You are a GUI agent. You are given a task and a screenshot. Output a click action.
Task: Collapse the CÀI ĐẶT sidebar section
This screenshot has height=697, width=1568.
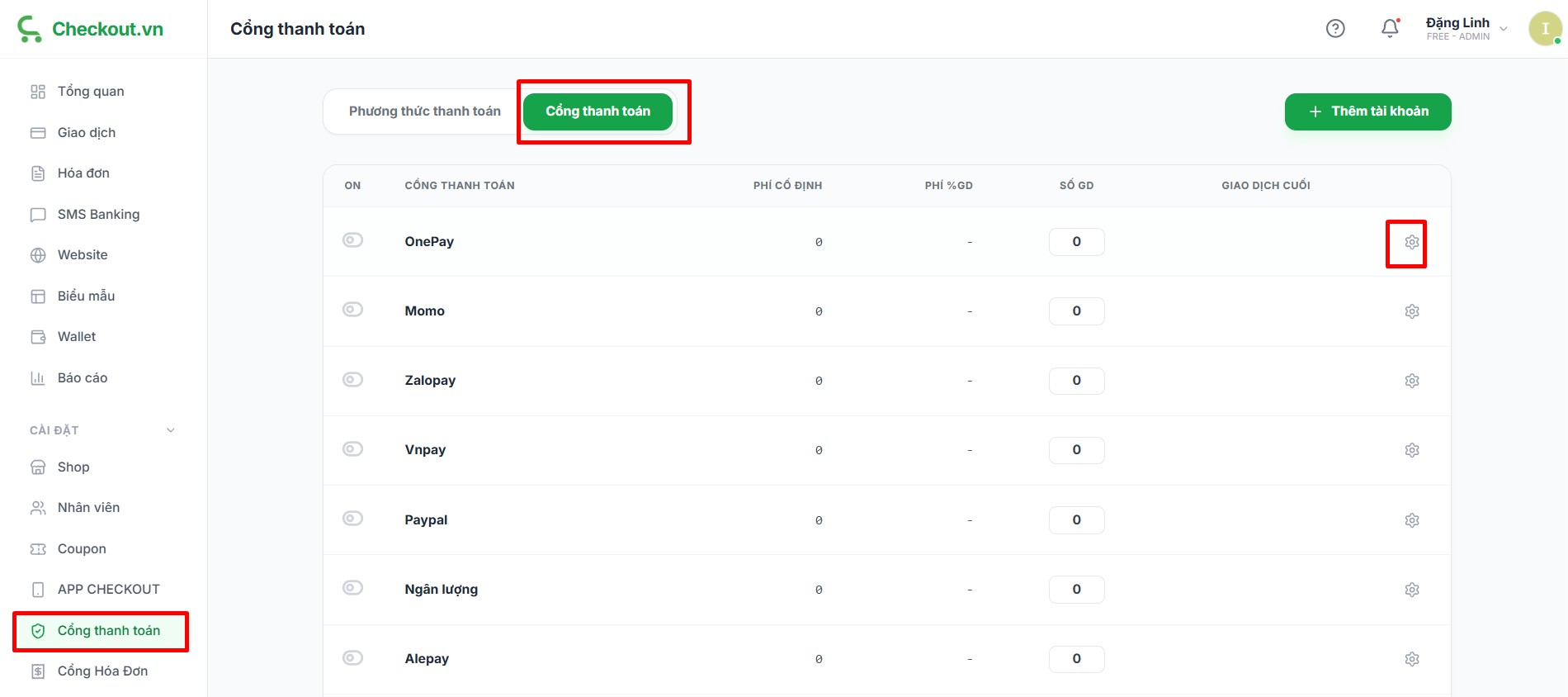pos(171,430)
